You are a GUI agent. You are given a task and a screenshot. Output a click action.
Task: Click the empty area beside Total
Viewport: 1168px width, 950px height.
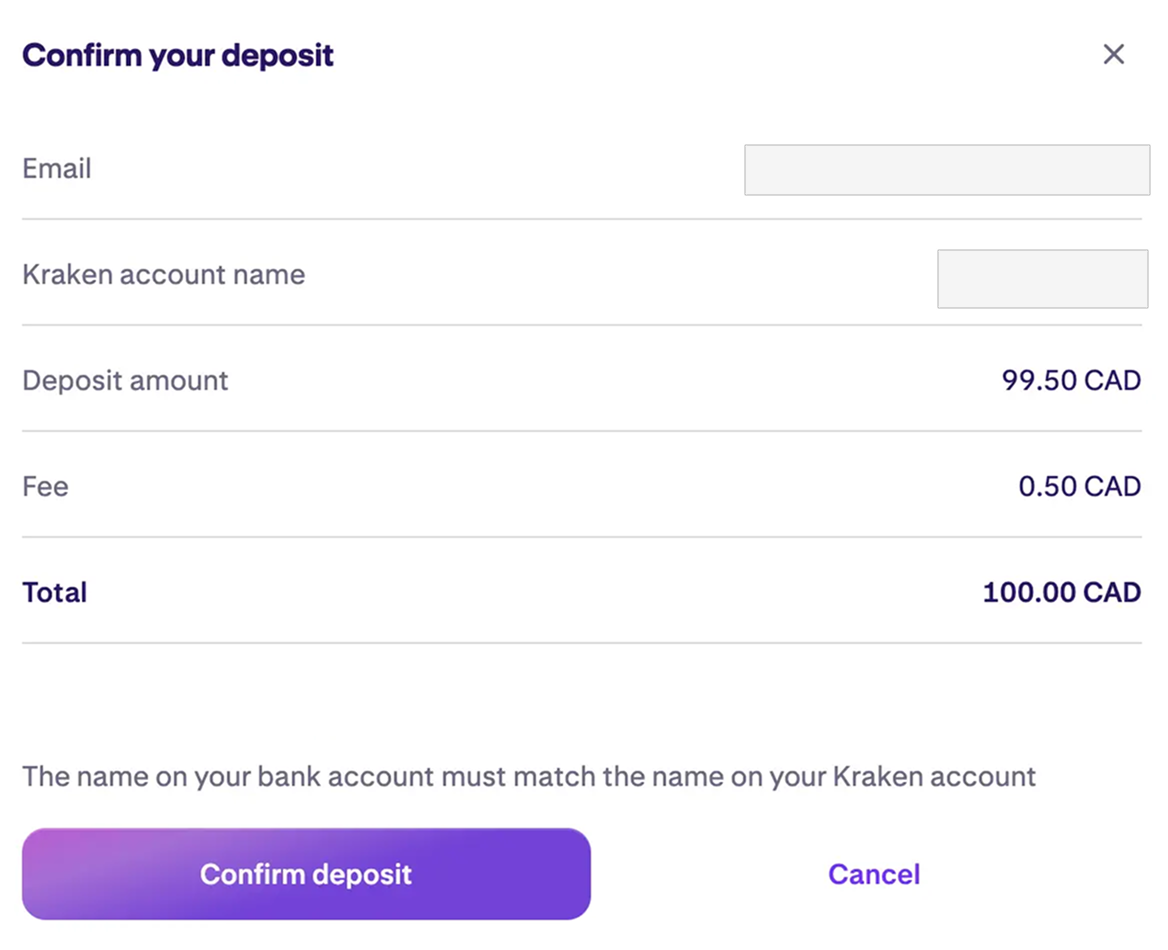tap(550, 592)
